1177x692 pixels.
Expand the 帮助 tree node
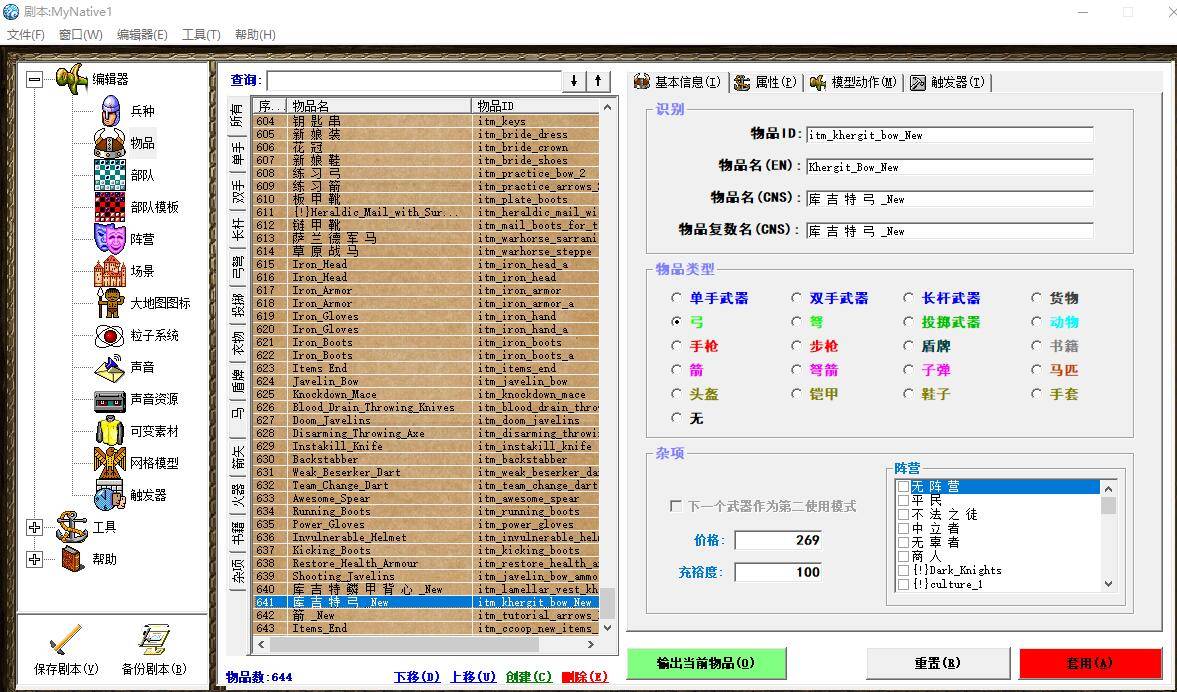[x=34, y=559]
